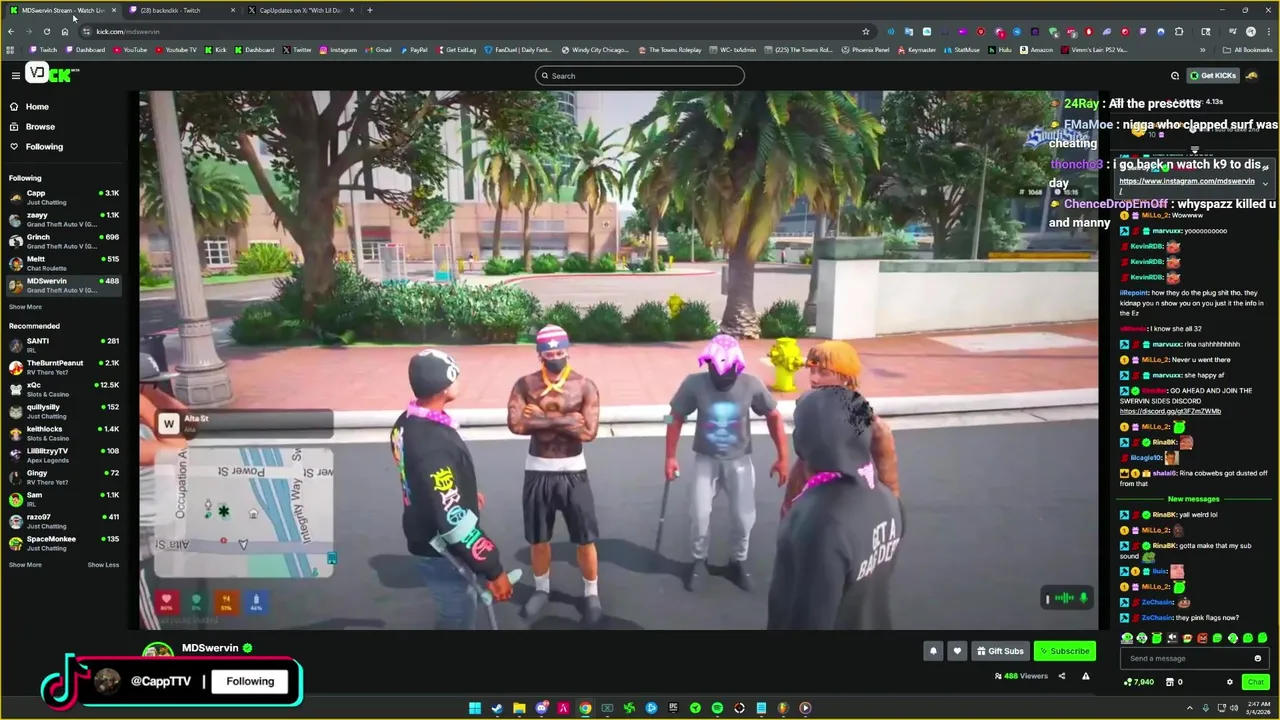1280x720 pixels.
Task: Open recommended channel SANTI
Action: pos(64,345)
